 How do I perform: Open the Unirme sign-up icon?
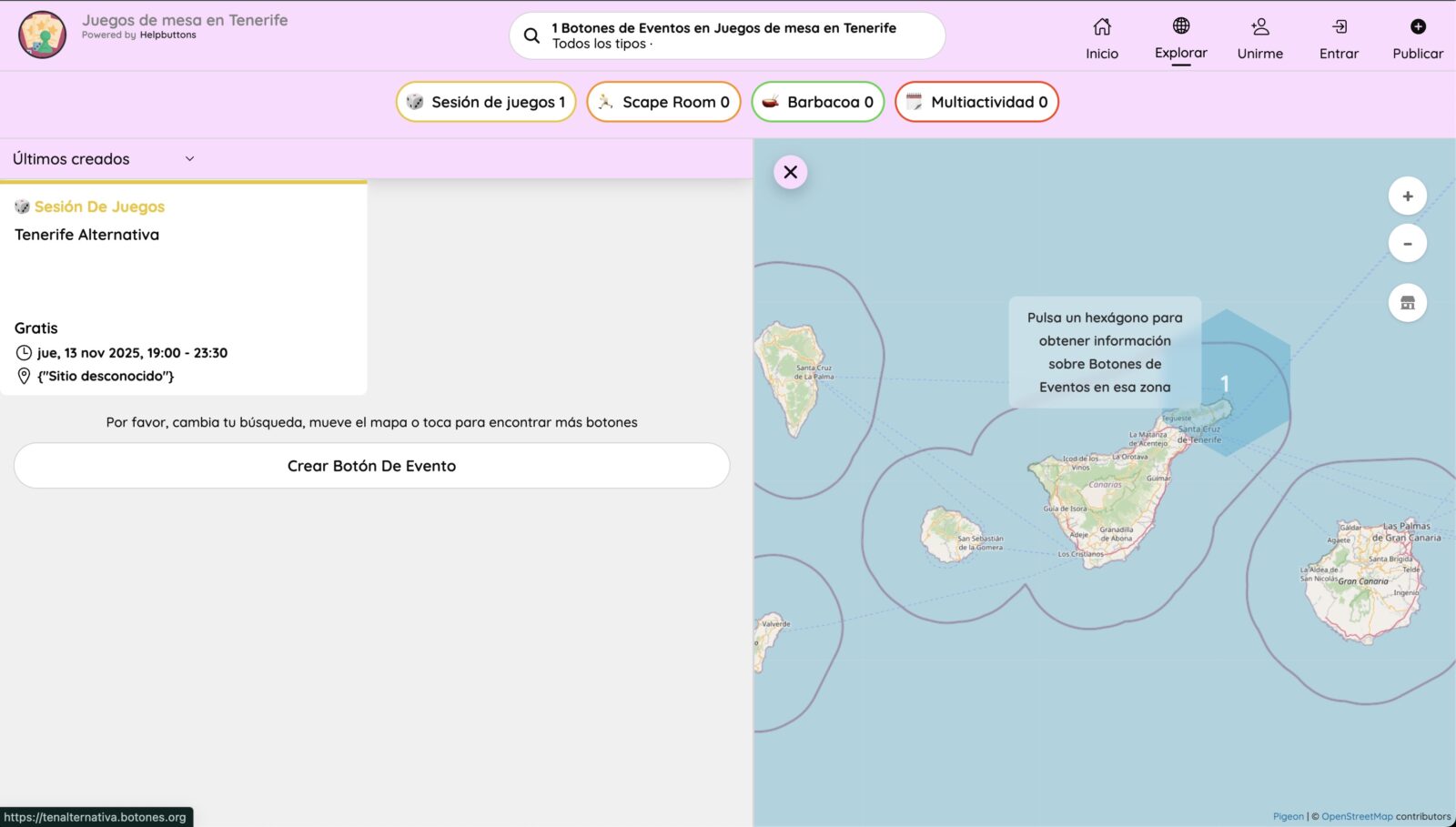(1259, 27)
